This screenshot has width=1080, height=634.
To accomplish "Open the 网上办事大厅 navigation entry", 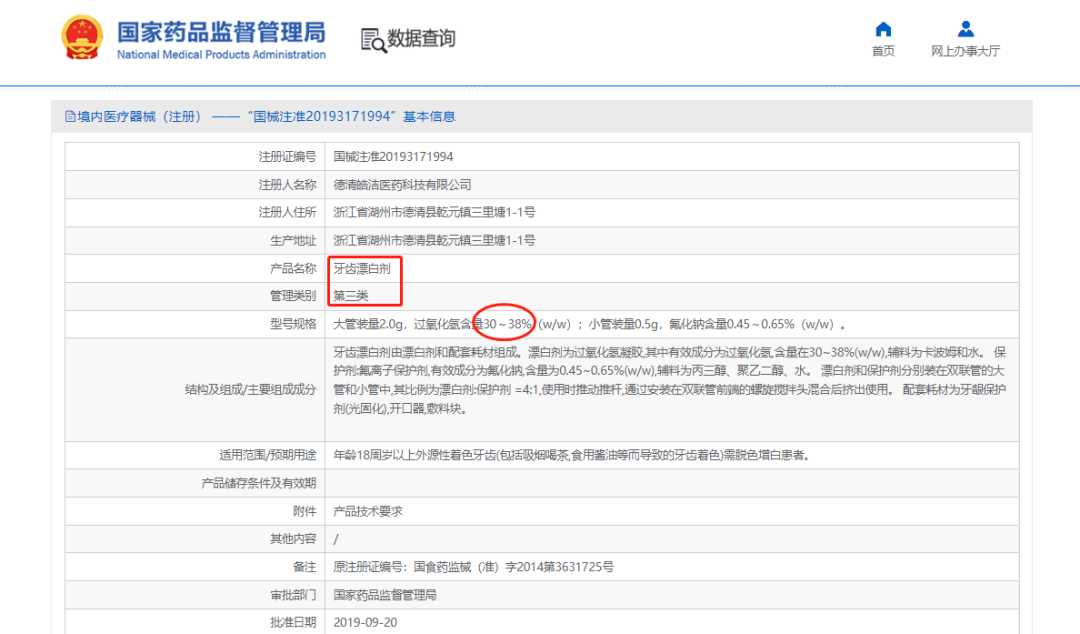I will click(x=965, y=51).
